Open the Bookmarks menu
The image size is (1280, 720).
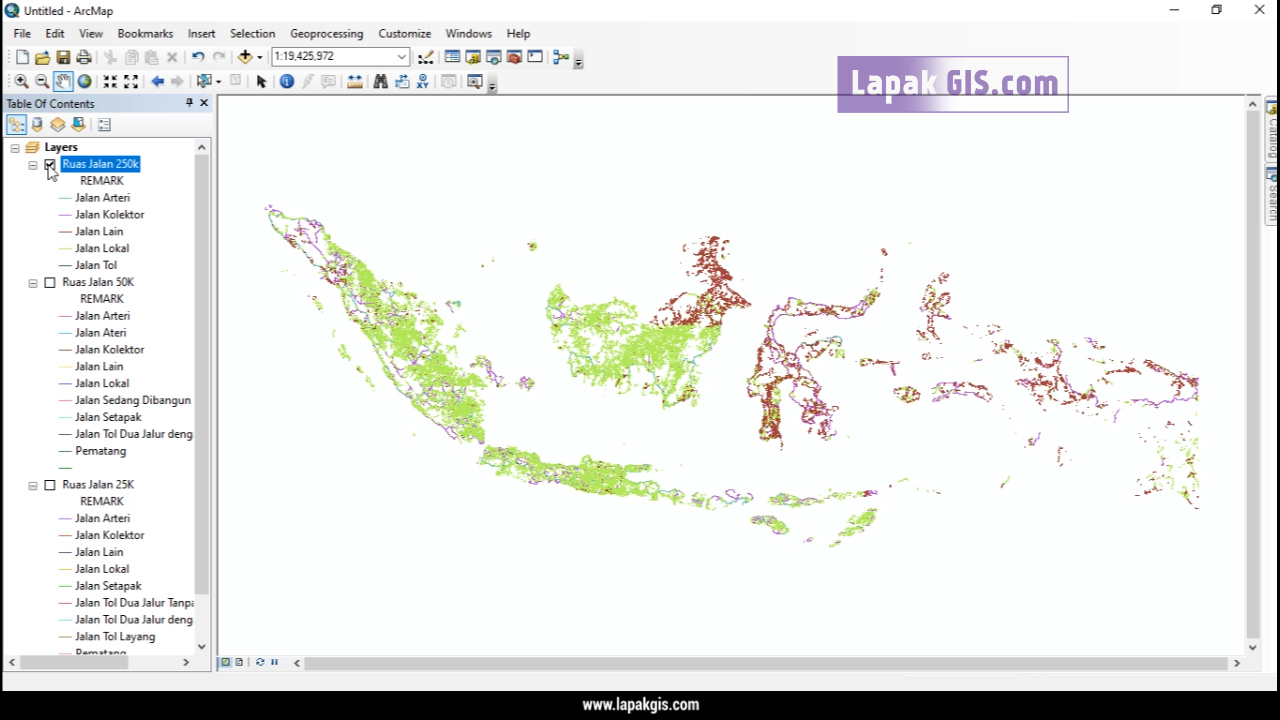pos(145,33)
